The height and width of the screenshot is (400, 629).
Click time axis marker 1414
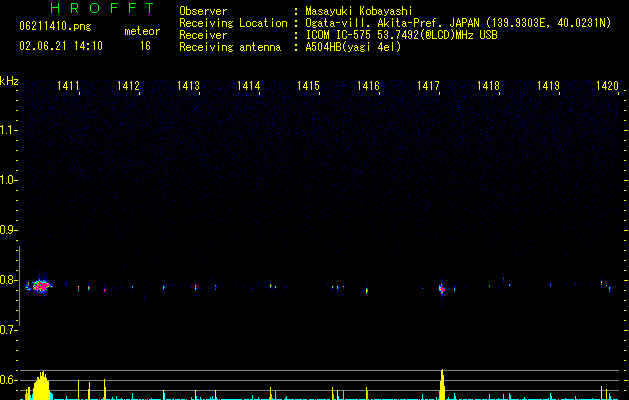coord(248,86)
